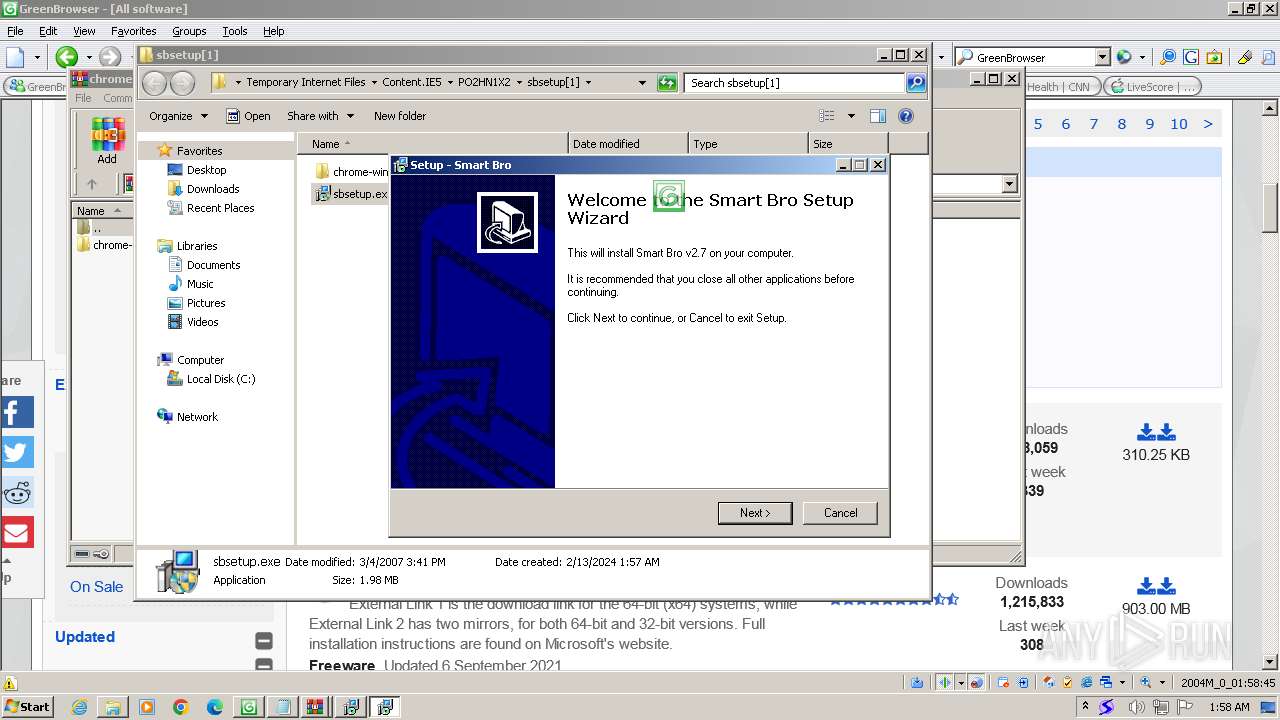Go to page 10 of software list
The width and height of the screenshot is (1280, 720).
click(1179, 124)
